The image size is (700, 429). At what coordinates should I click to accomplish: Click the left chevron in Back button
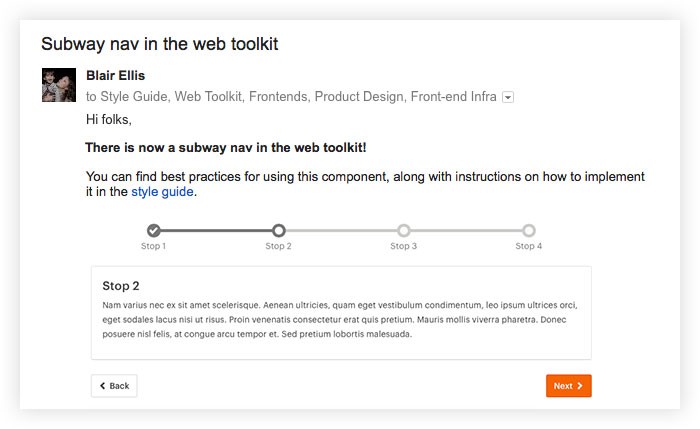click(103, 386)
